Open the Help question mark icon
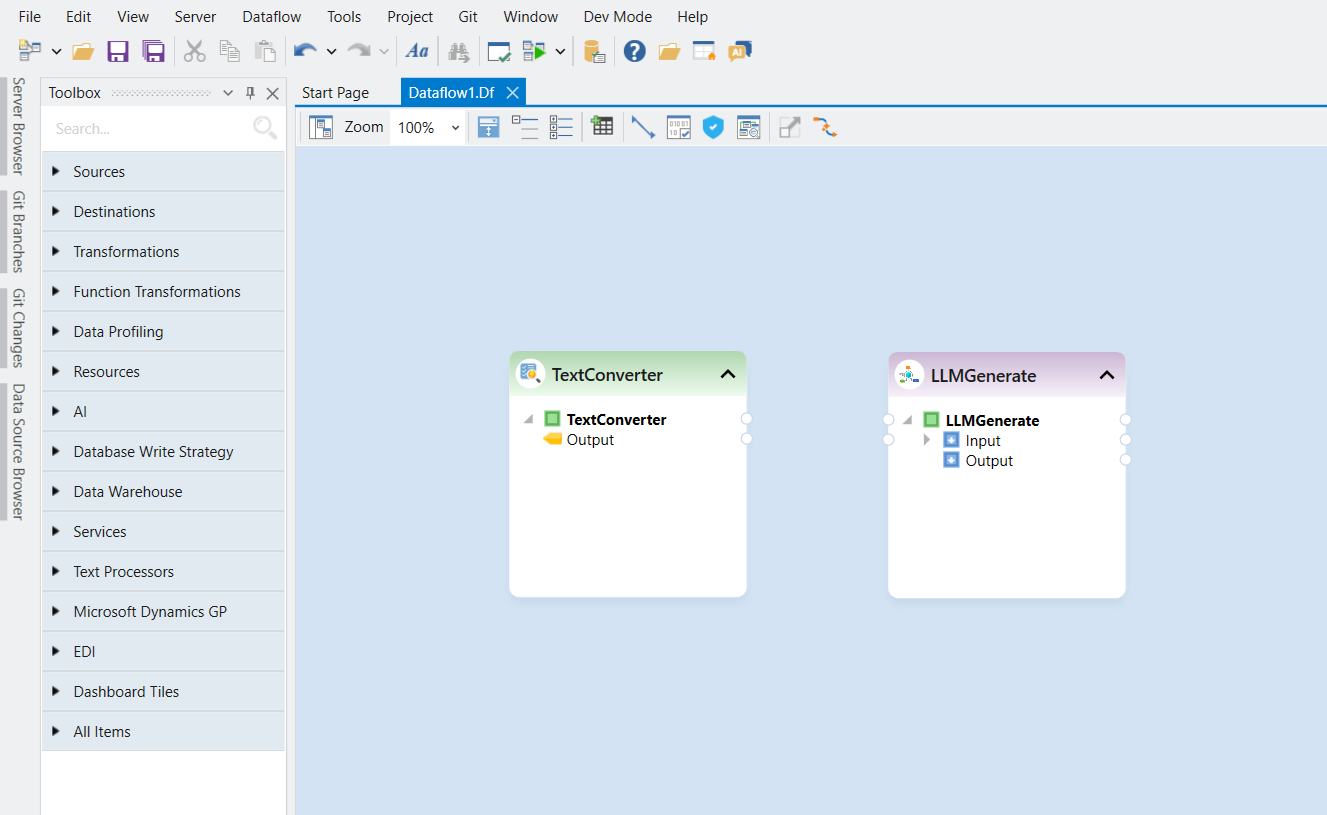Screen dimensions: 1327x815 click(634, 51)
